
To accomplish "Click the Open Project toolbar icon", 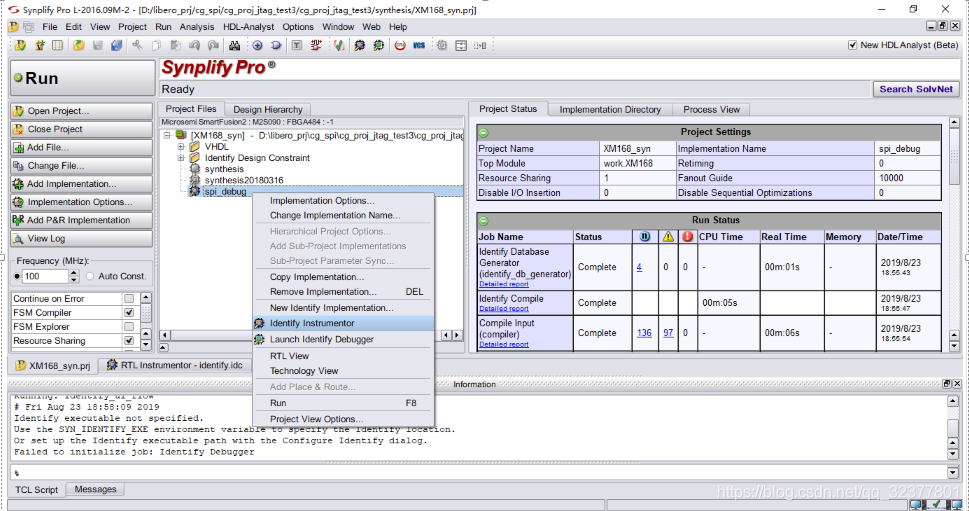I will point(20,45).
